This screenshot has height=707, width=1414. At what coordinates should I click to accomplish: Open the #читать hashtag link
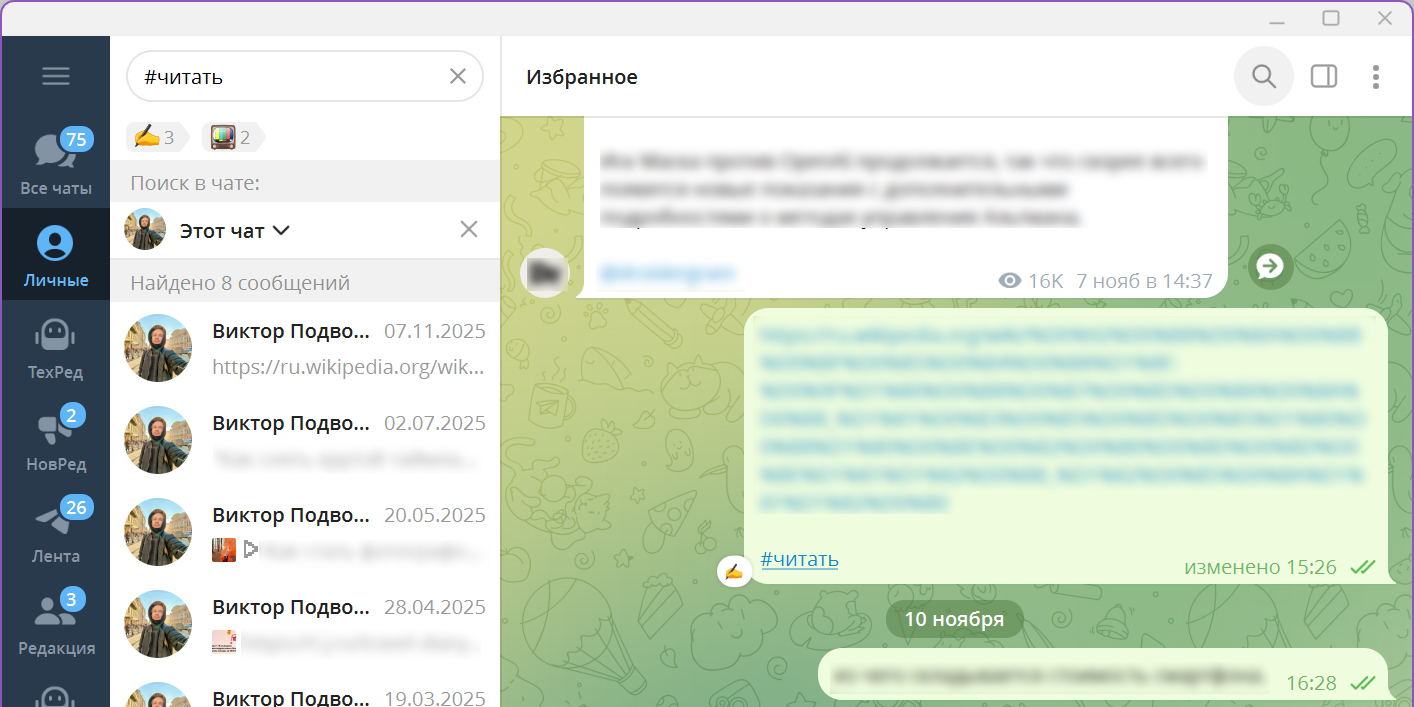798,560
